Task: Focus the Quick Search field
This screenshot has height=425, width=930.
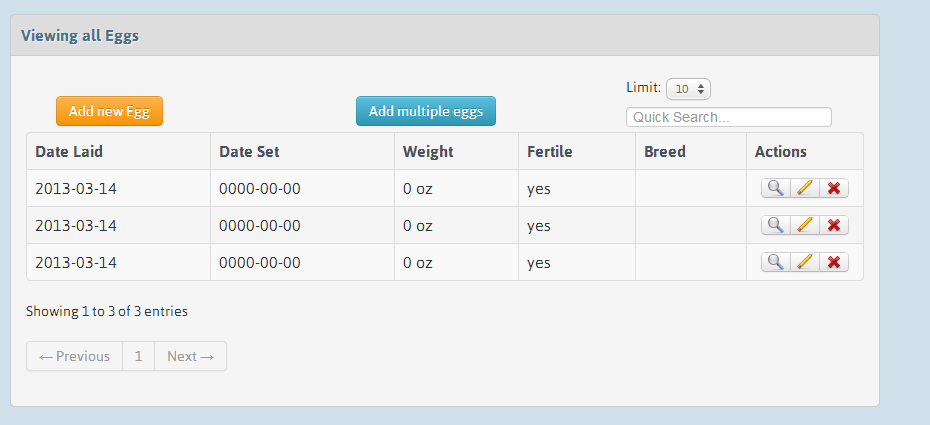Action: click(x=728, y=117)
